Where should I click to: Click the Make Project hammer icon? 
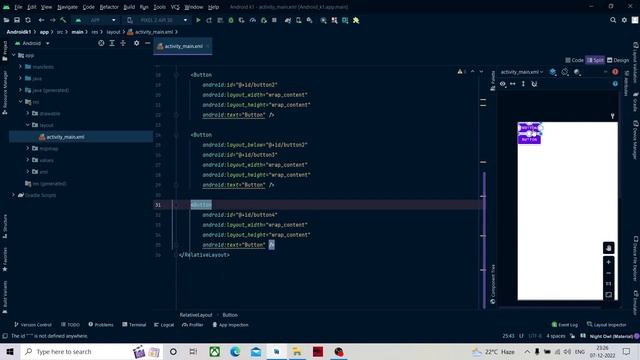pyautogui.click(x=63, y=20)
